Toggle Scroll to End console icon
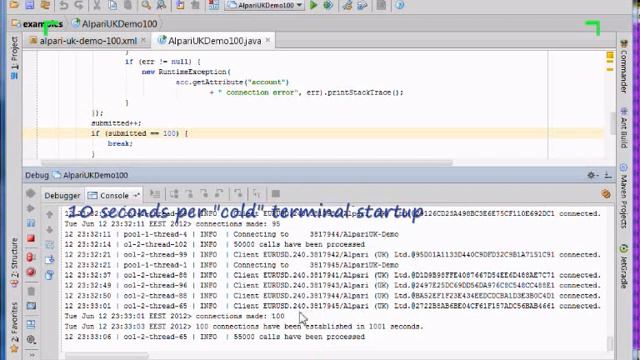This screenshot has height=360, width=640. tap(50, 260)
